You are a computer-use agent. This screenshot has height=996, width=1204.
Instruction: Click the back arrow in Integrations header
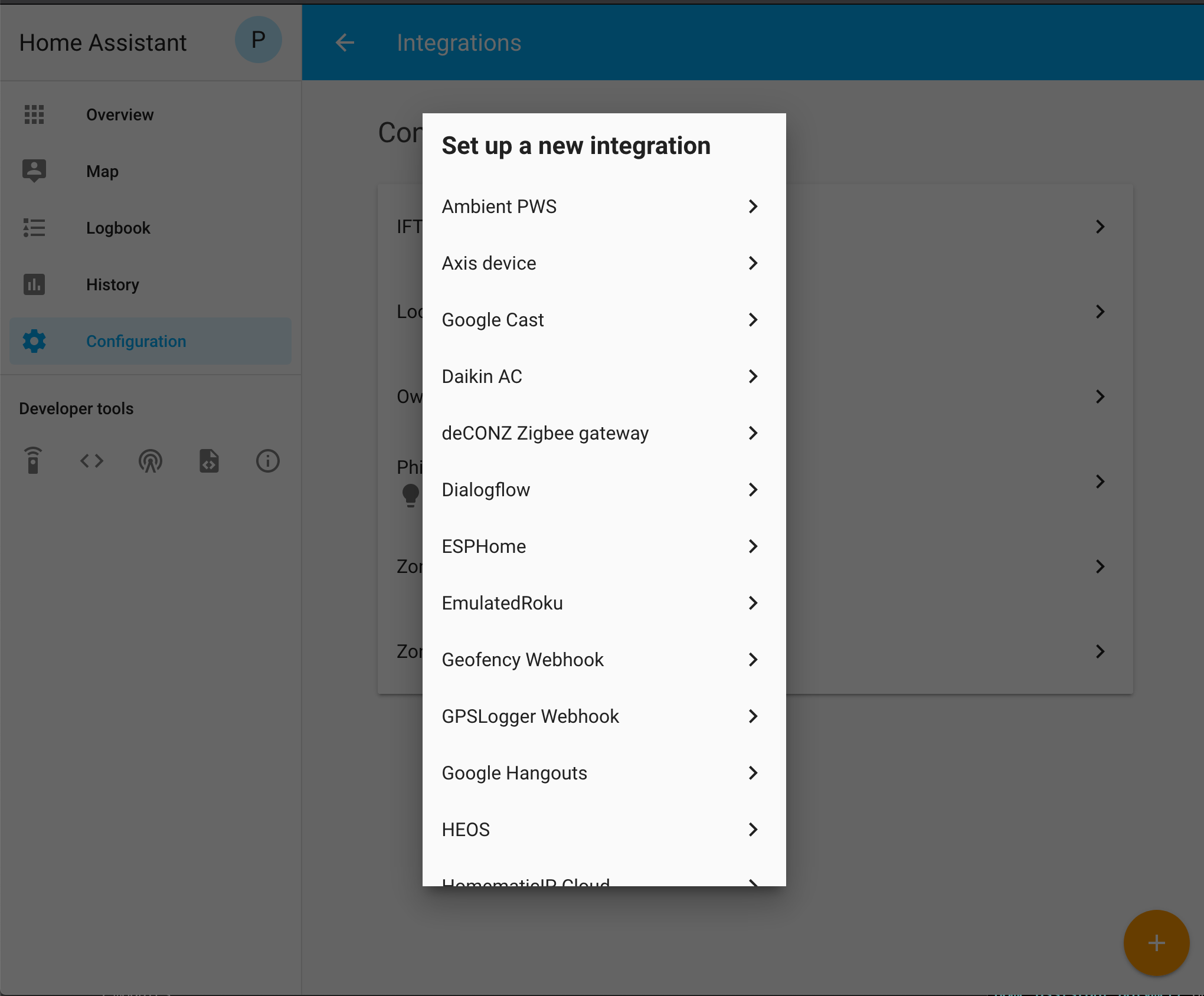[x=345, y=42]
